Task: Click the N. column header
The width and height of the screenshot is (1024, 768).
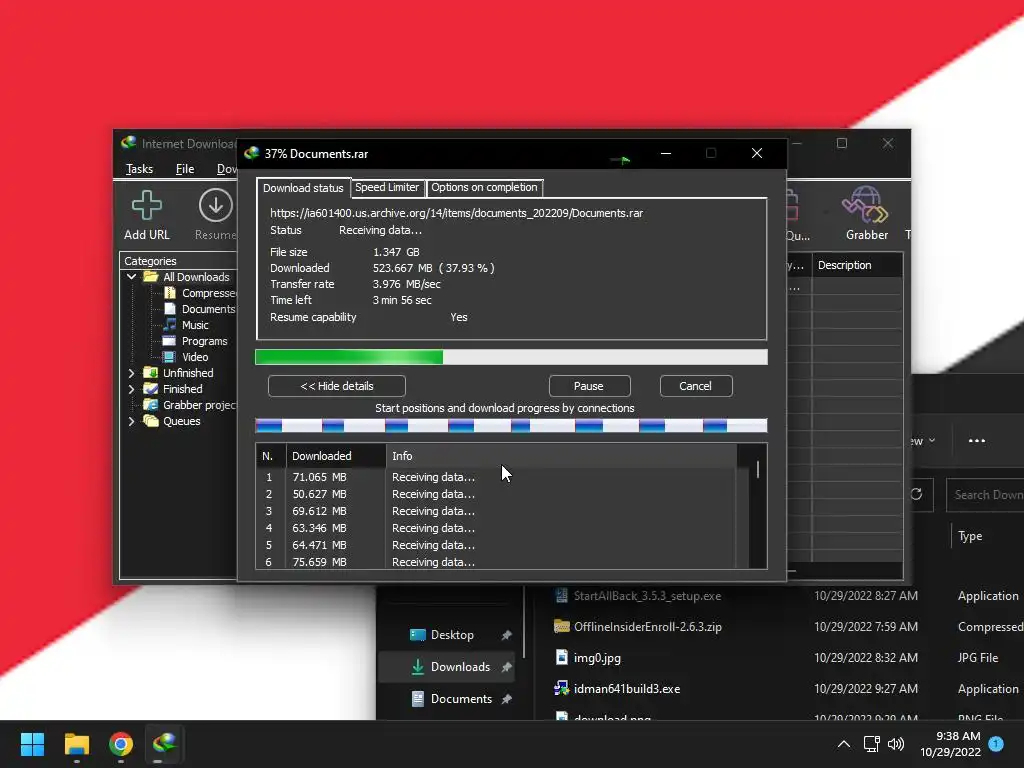Action: tap(271, 456)
